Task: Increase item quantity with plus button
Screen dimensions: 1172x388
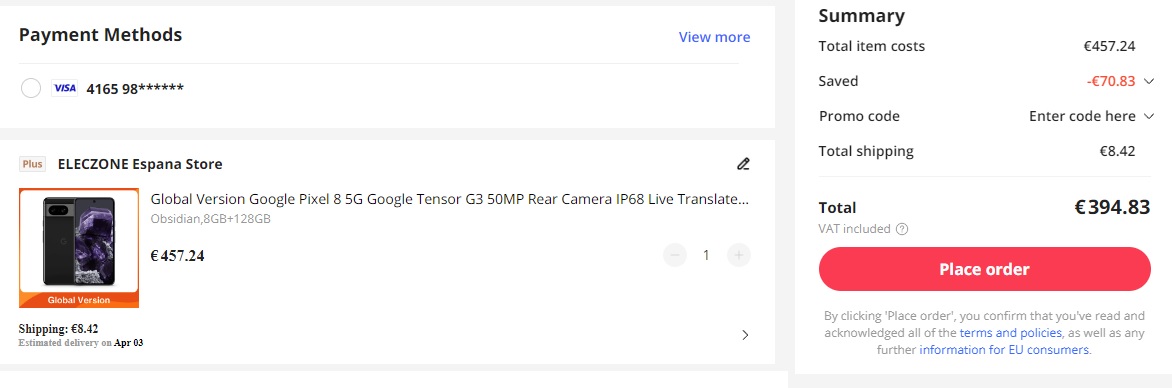Action: 738,256
